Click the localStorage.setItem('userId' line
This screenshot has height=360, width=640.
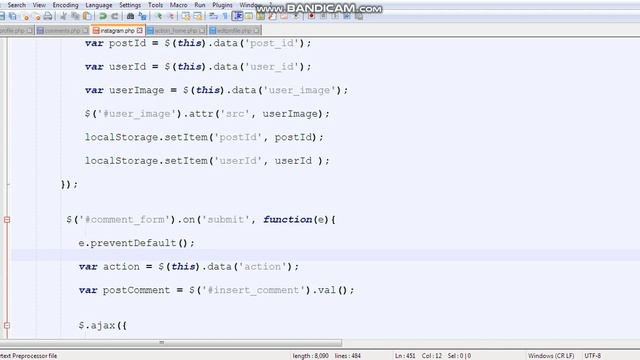coord(207,161)
